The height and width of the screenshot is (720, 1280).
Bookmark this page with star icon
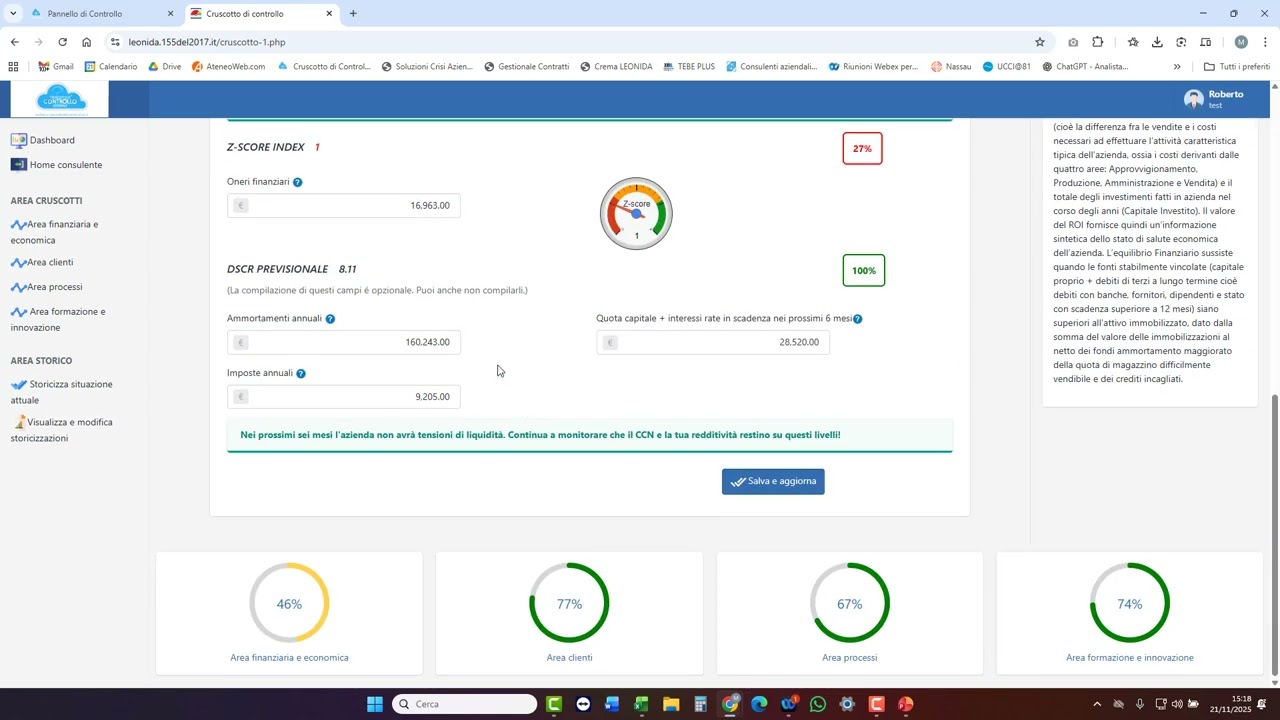tap(1040, 42)
